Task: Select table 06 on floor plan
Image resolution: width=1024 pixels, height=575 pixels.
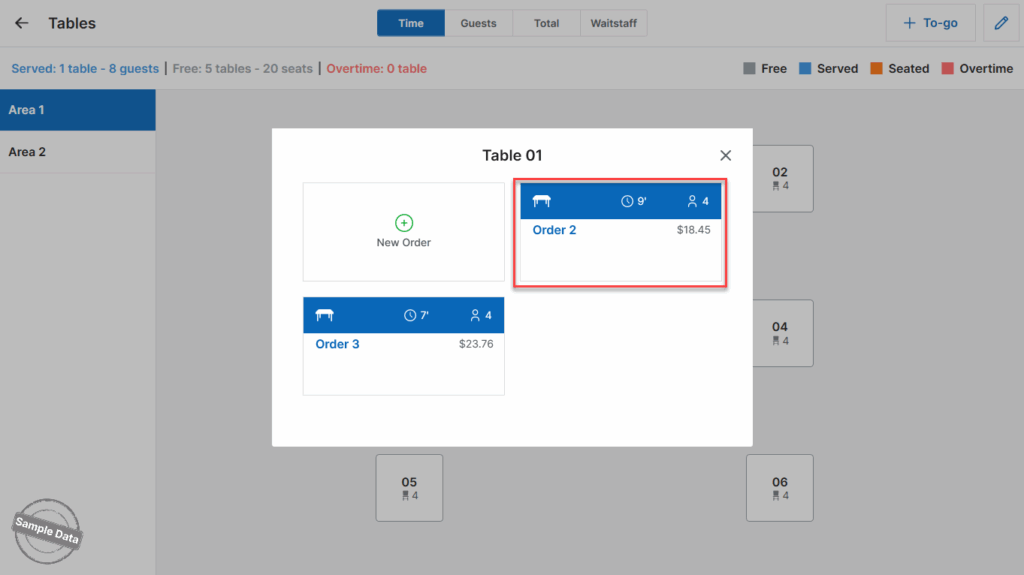Action: (779, 488)
